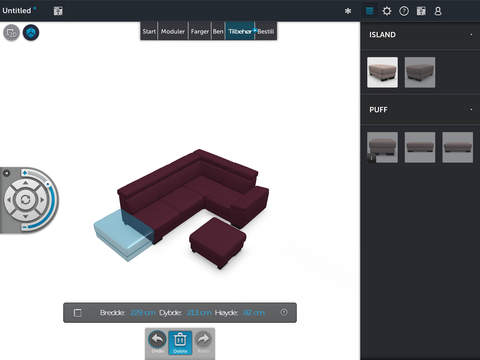Screen dimensions: 480x360
Task: Collapse the PUFF section
Action: coord(471,109)
